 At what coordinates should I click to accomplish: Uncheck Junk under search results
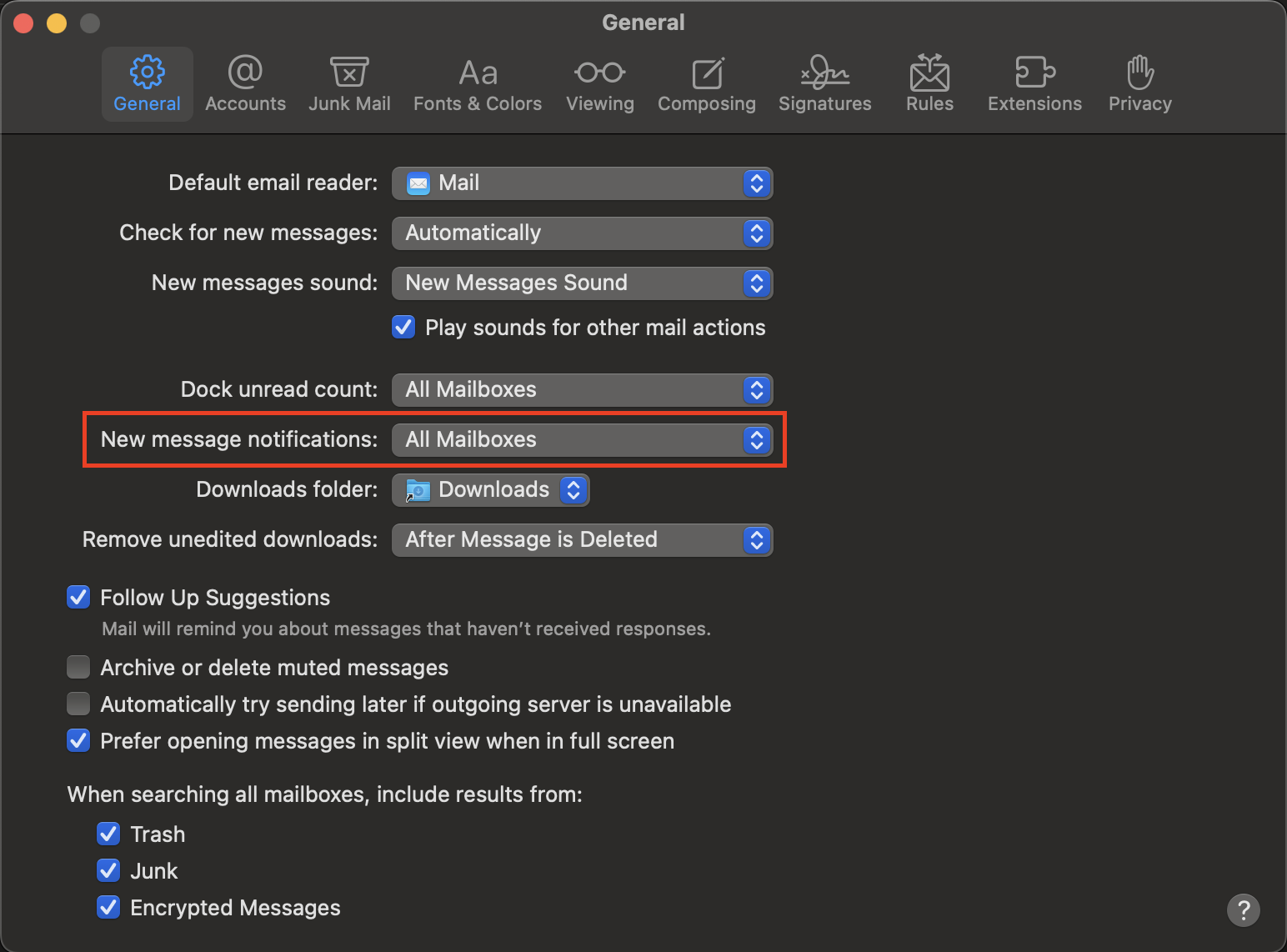(x=108, y=870)
